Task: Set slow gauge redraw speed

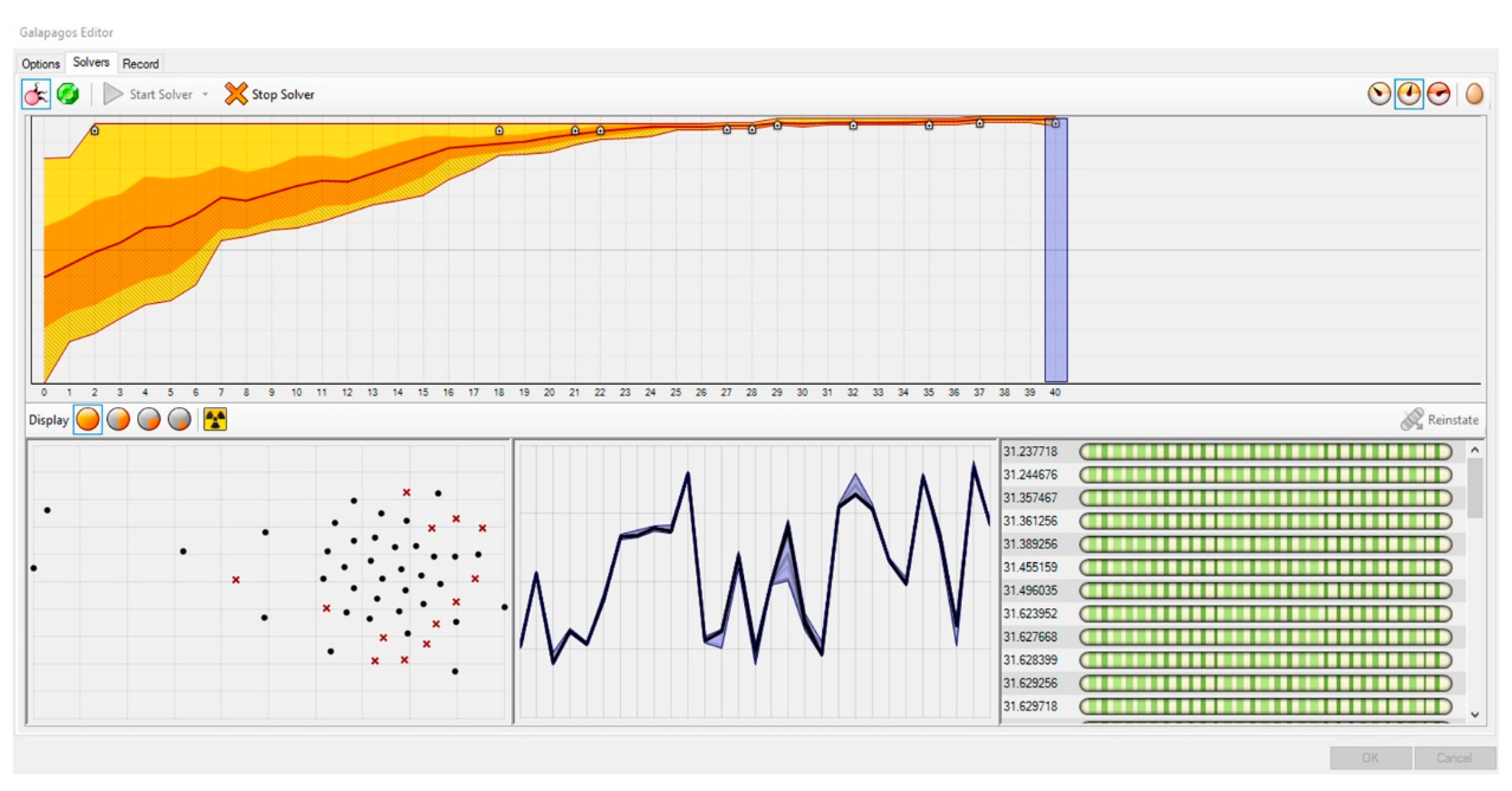Action: click(x=1379, y=94)
